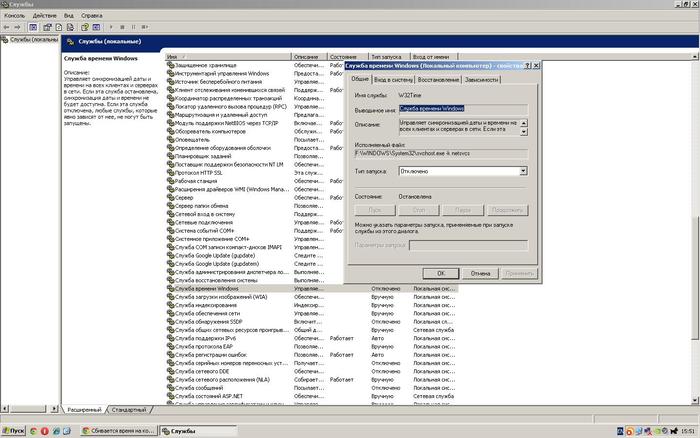Click the 'Стоп' button in the dialog

point(419,210)
